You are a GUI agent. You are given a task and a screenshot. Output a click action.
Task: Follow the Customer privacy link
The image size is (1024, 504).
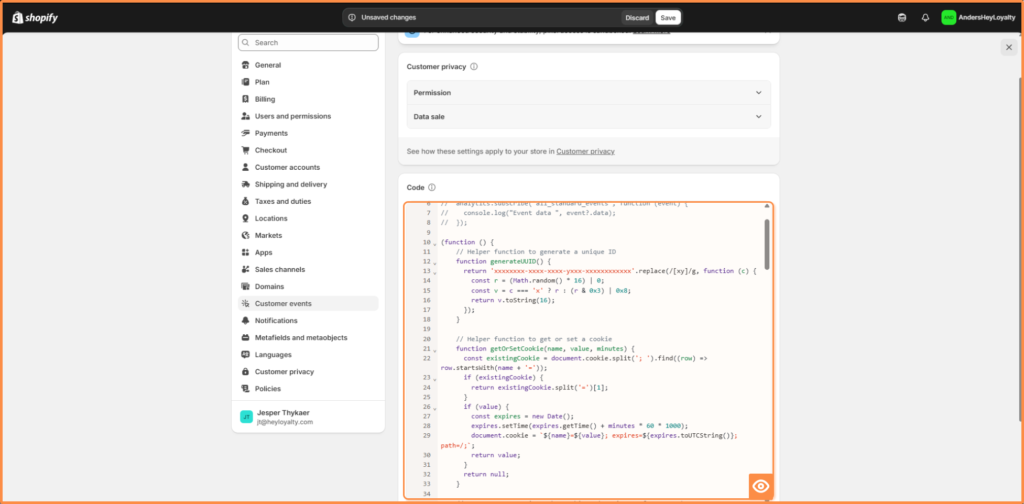[x=585, y=152]
